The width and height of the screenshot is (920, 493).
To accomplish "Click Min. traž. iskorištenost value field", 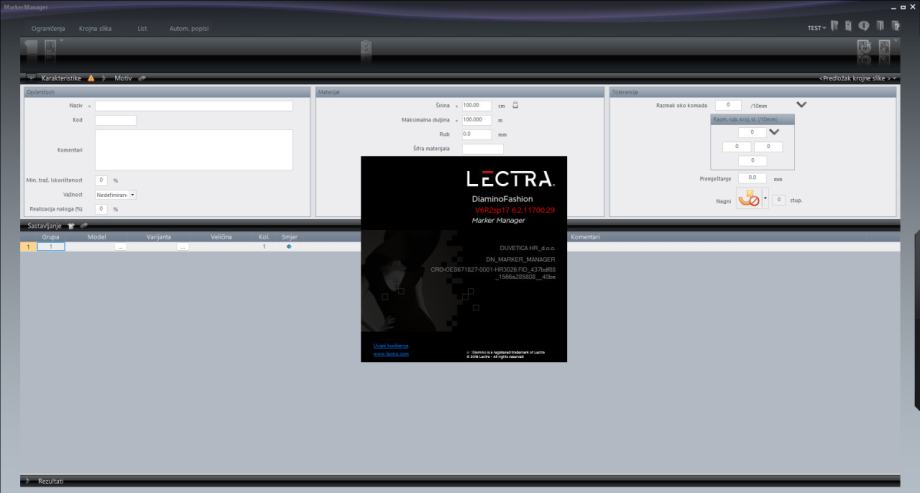I will click(101, 180).
